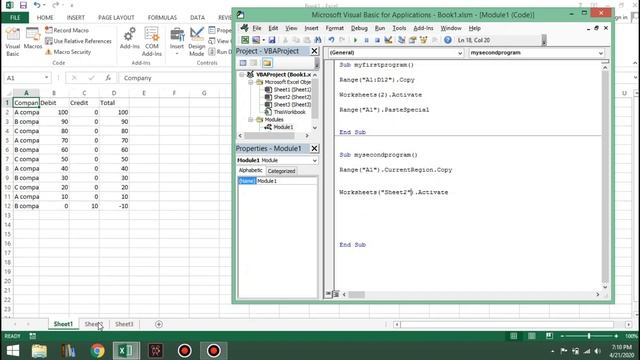Toggle VBA Design Mode icon in toolbar
640x360 pixels.
pyautogui.click(x=388, y=40)
